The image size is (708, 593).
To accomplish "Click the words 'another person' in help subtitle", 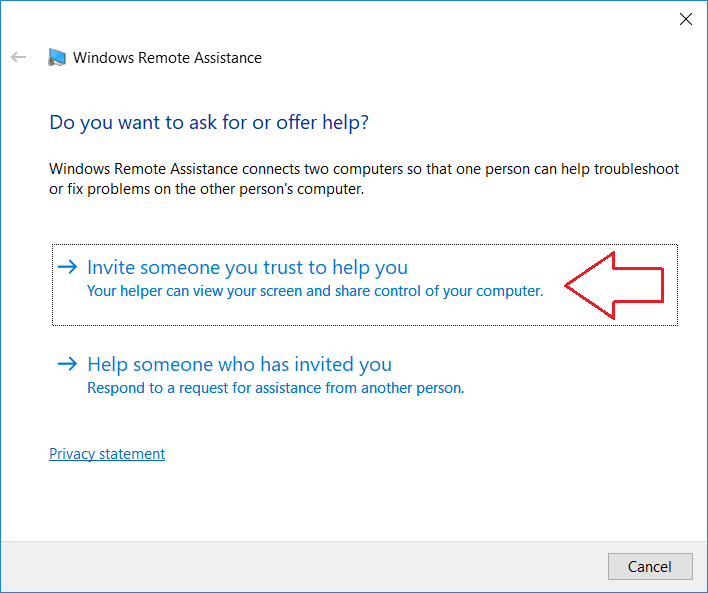I will [412, 388].
